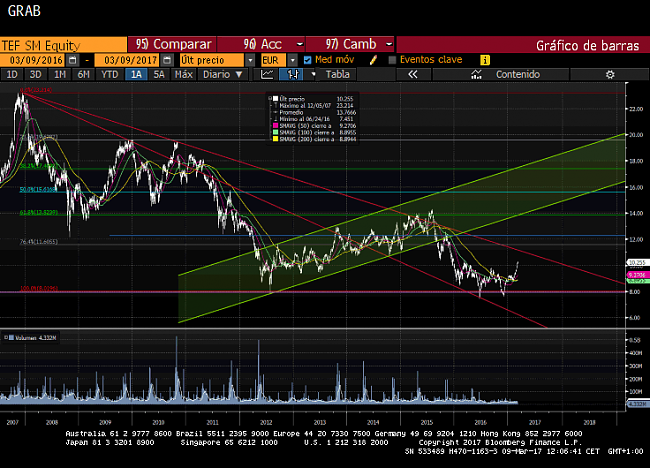
Task: Toggle legend collapse box beside Últ precio
Action: tap(269, 99)
